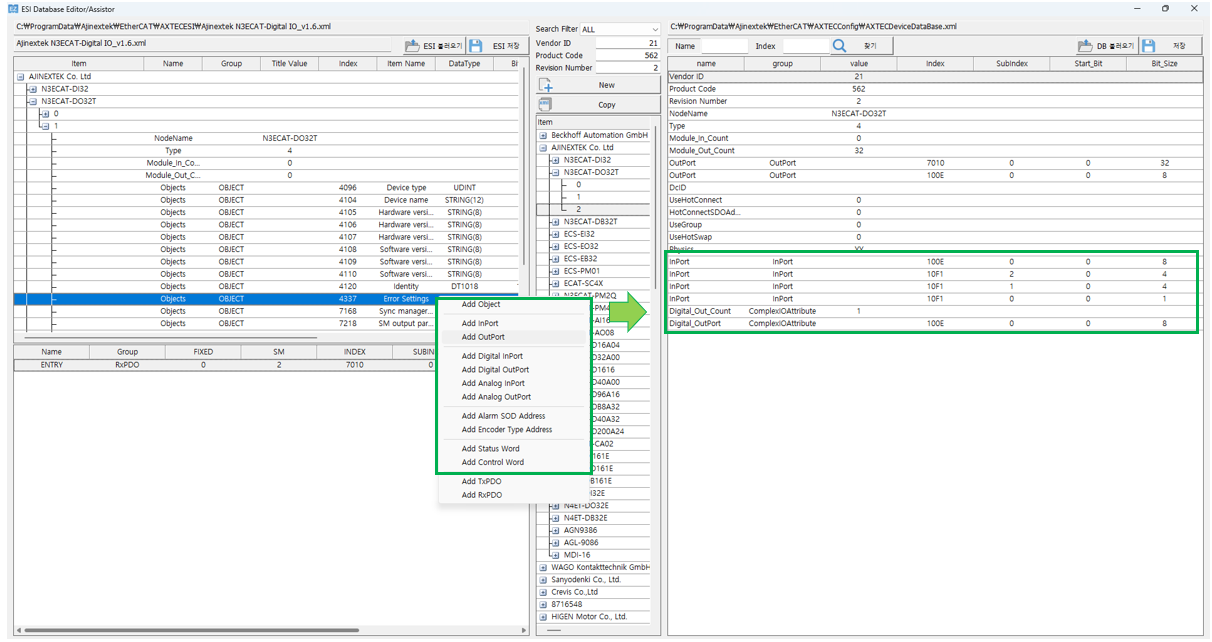The image size is (1212, 642).
Task: Click the ESI 불러오기 load button
Action: coord(434,45)
